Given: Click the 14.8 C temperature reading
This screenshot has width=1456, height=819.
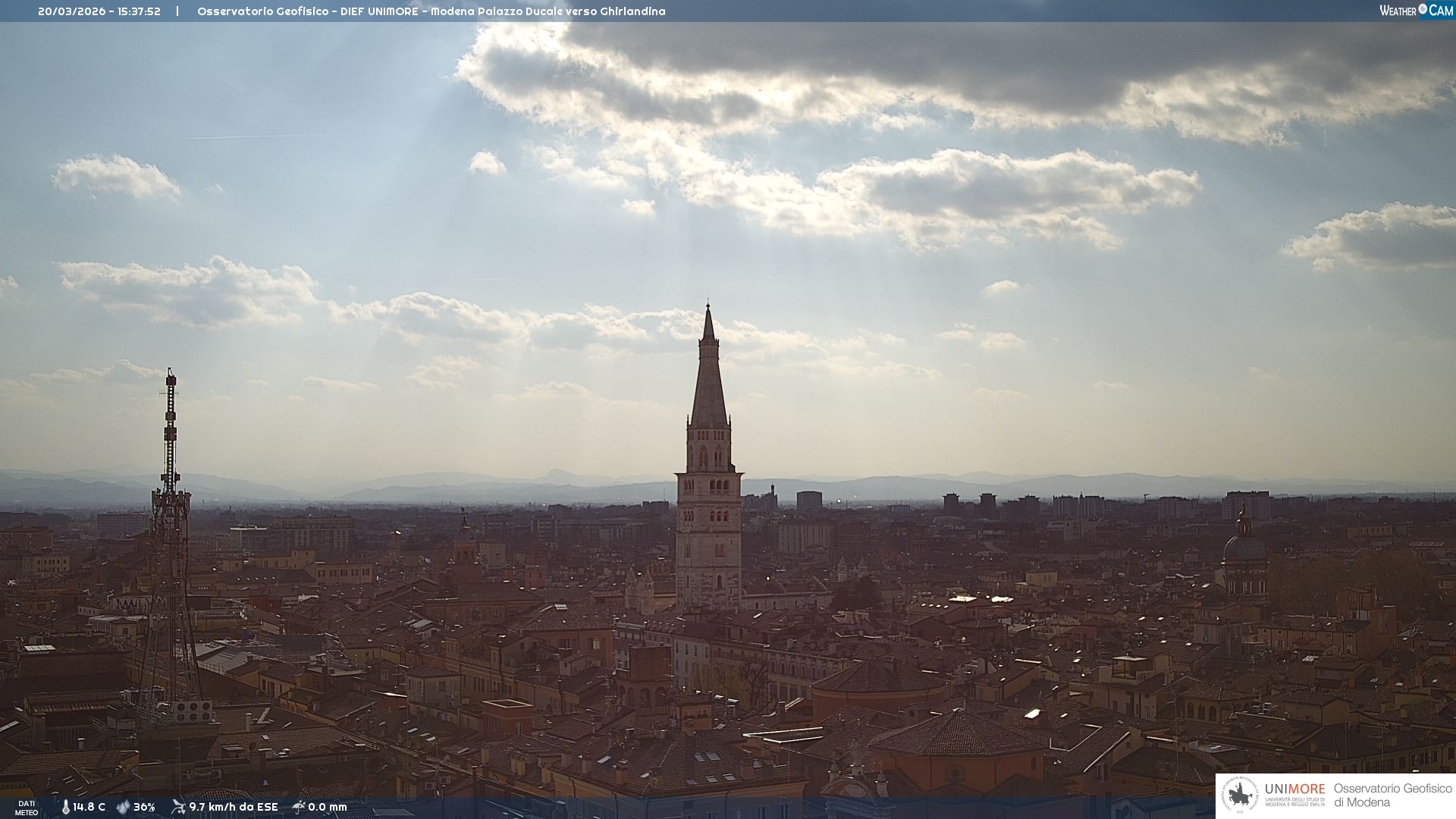Looking at the screenshot, I should click(89, 807).
